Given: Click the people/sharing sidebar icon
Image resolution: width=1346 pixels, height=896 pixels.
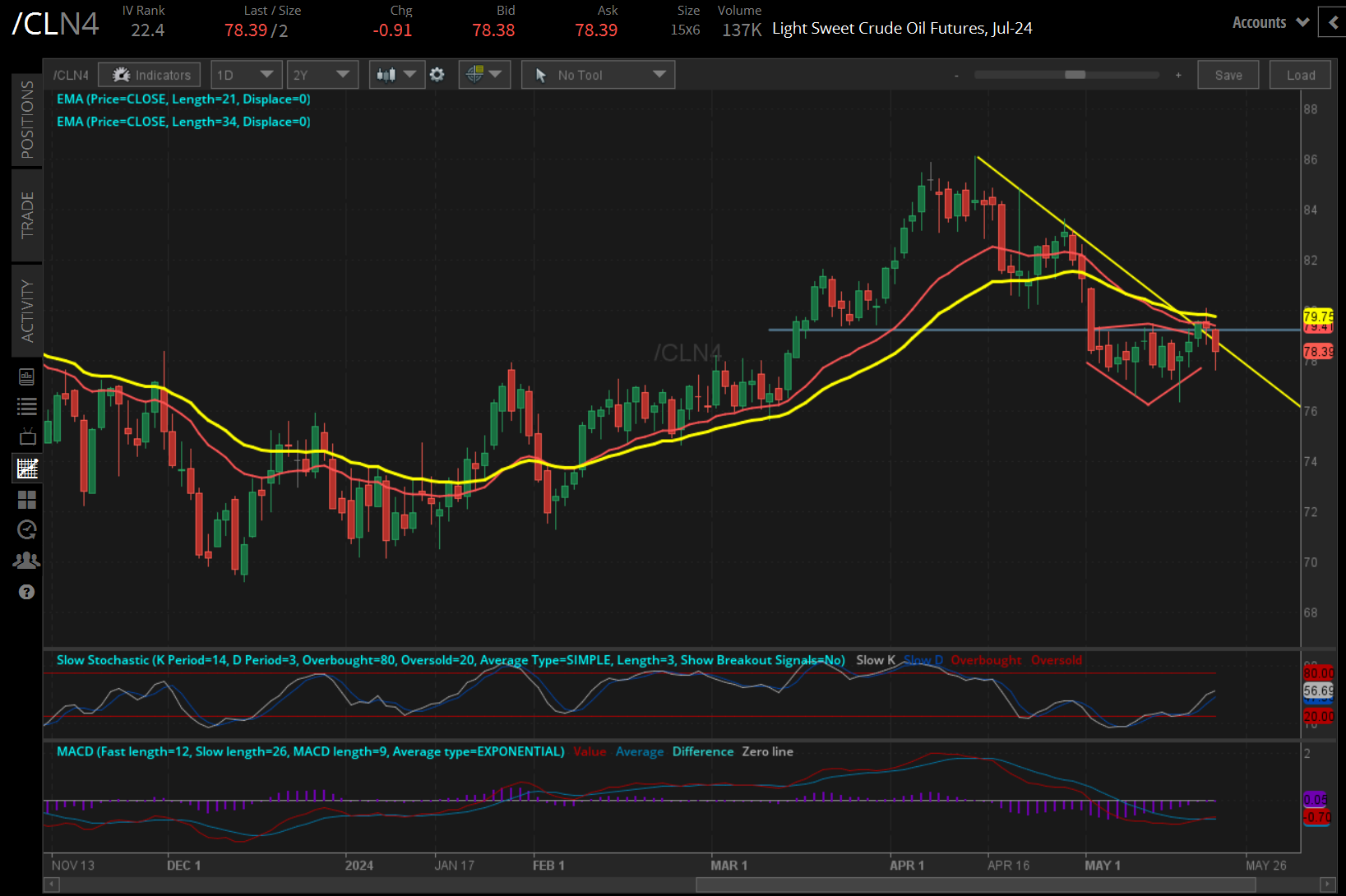Looking at the screenshot, I should click(x=26, y=560).
